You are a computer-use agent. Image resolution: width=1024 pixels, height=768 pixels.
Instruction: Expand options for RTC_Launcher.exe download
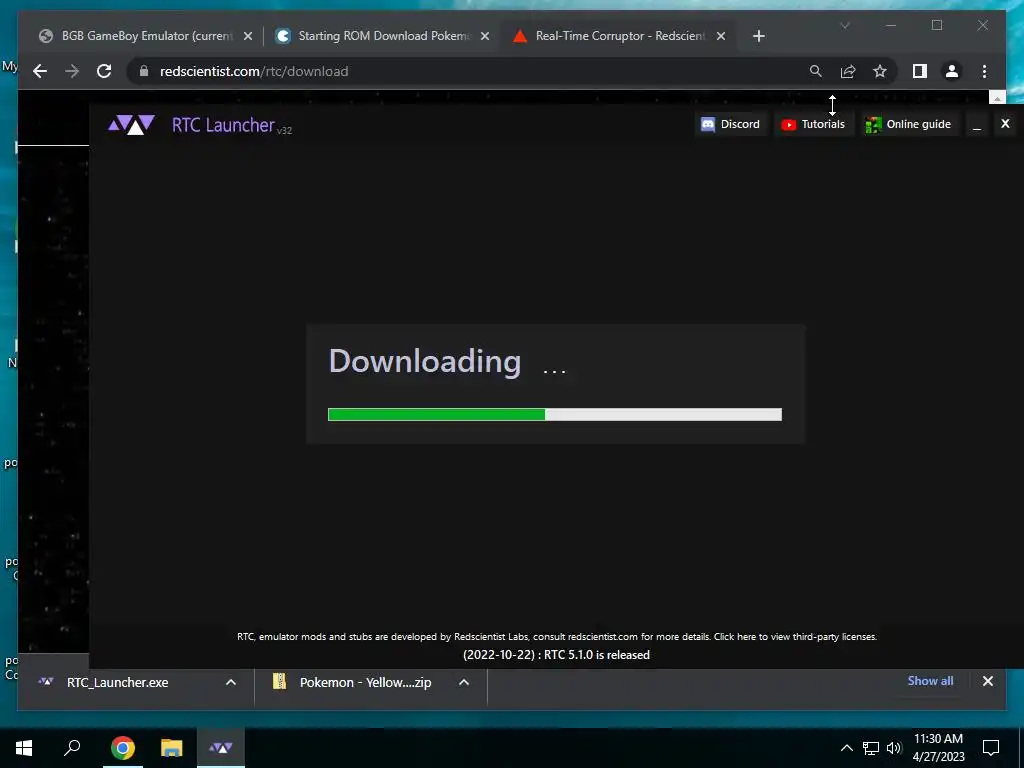231,682
